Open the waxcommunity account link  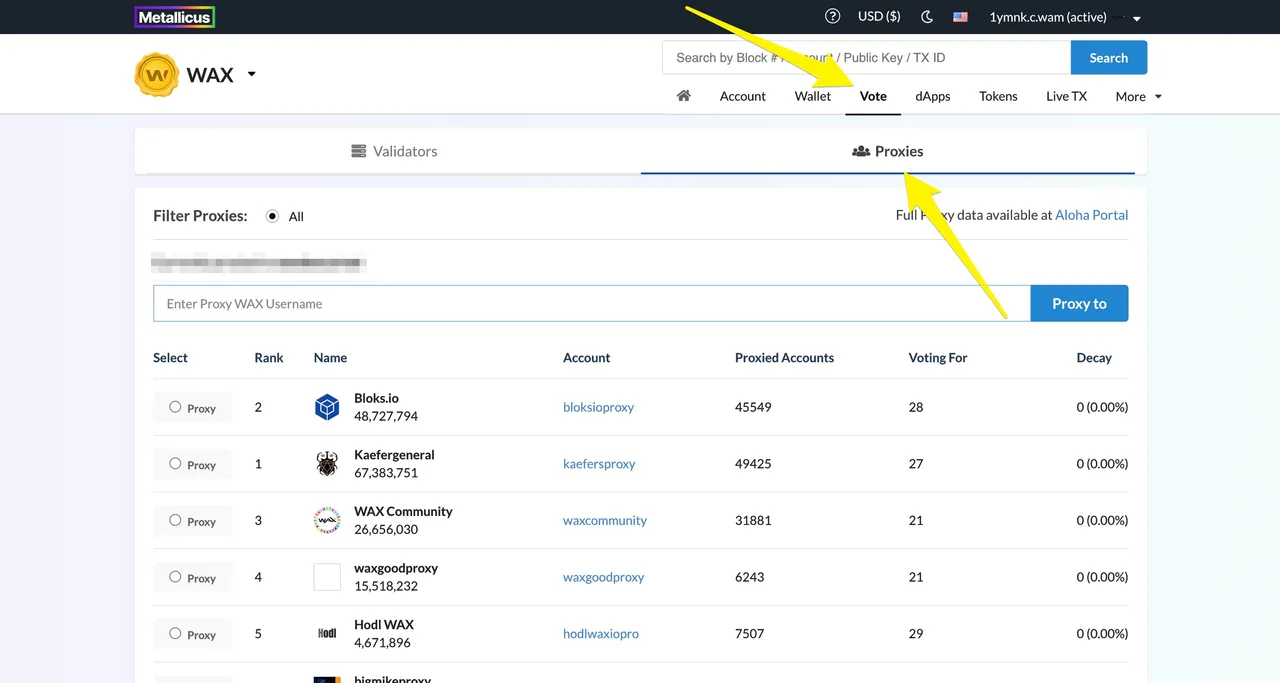[x=605, y=520]
